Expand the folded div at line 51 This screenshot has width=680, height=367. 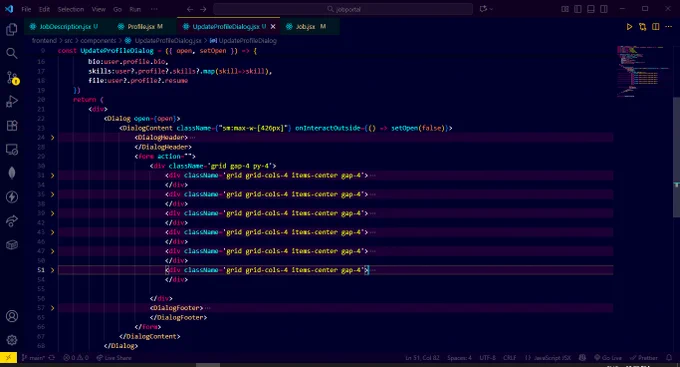click(52, 270)
